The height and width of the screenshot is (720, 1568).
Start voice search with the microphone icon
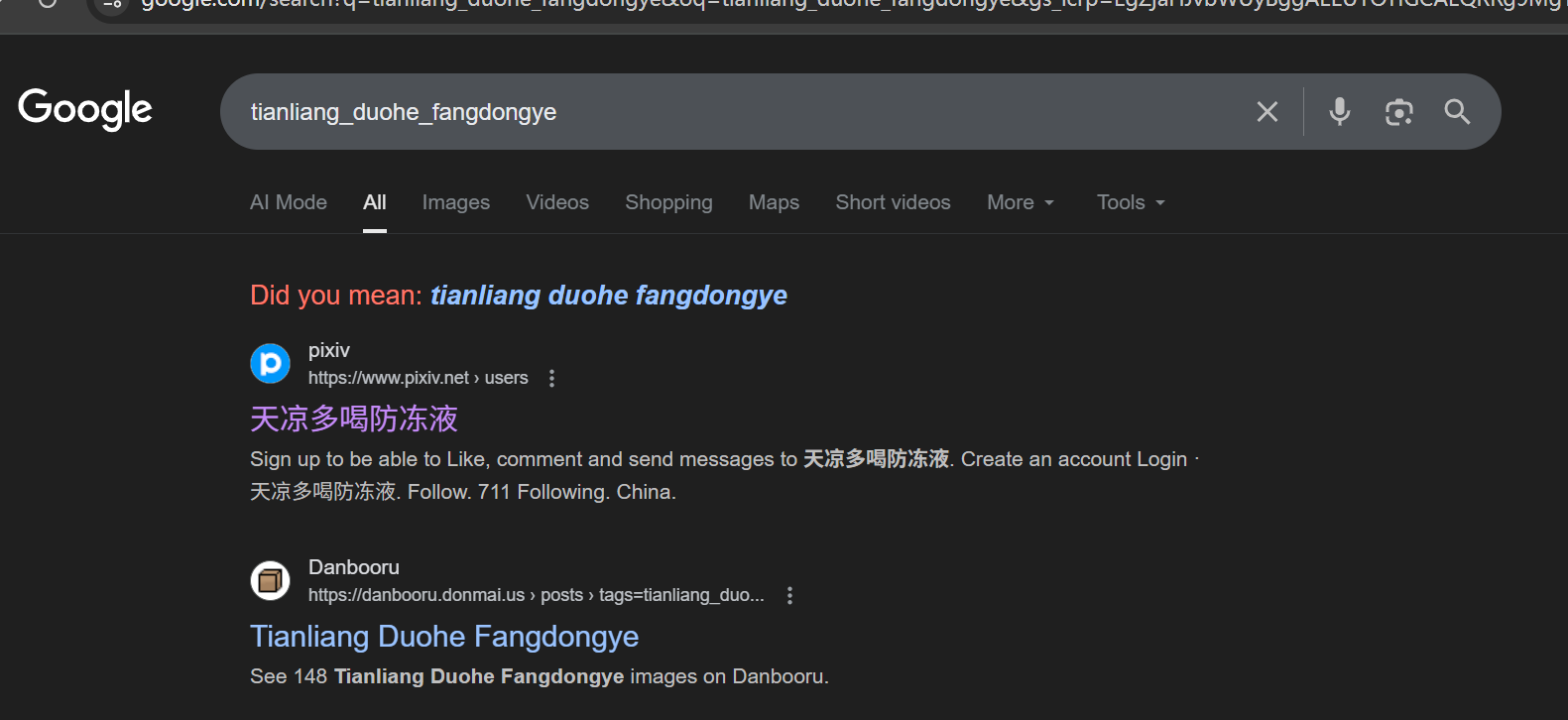(1340, 112)
